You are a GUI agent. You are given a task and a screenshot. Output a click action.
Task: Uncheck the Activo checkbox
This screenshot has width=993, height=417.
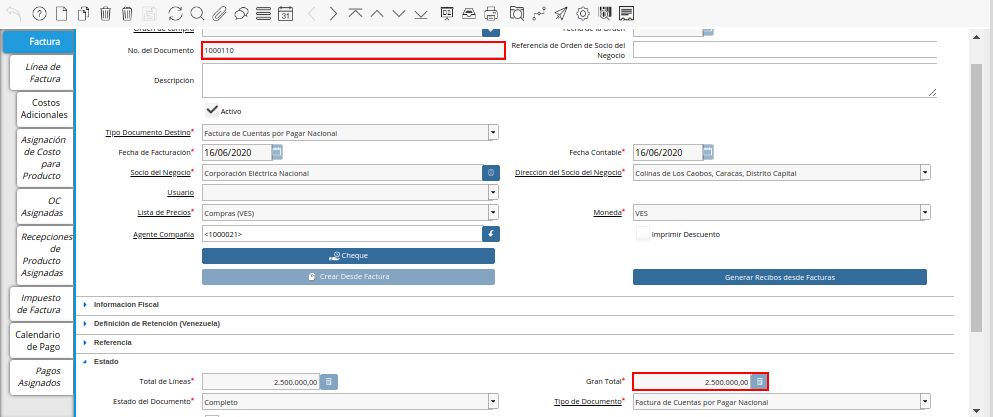tap(211, 111)
